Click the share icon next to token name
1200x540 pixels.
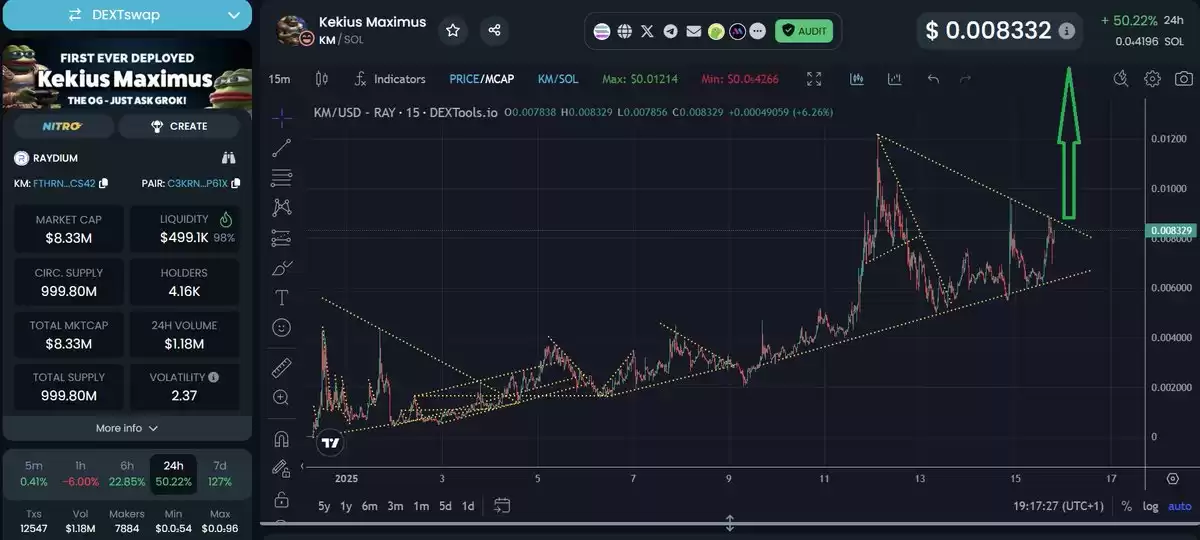pyautogui.click(x=494, y=30)
